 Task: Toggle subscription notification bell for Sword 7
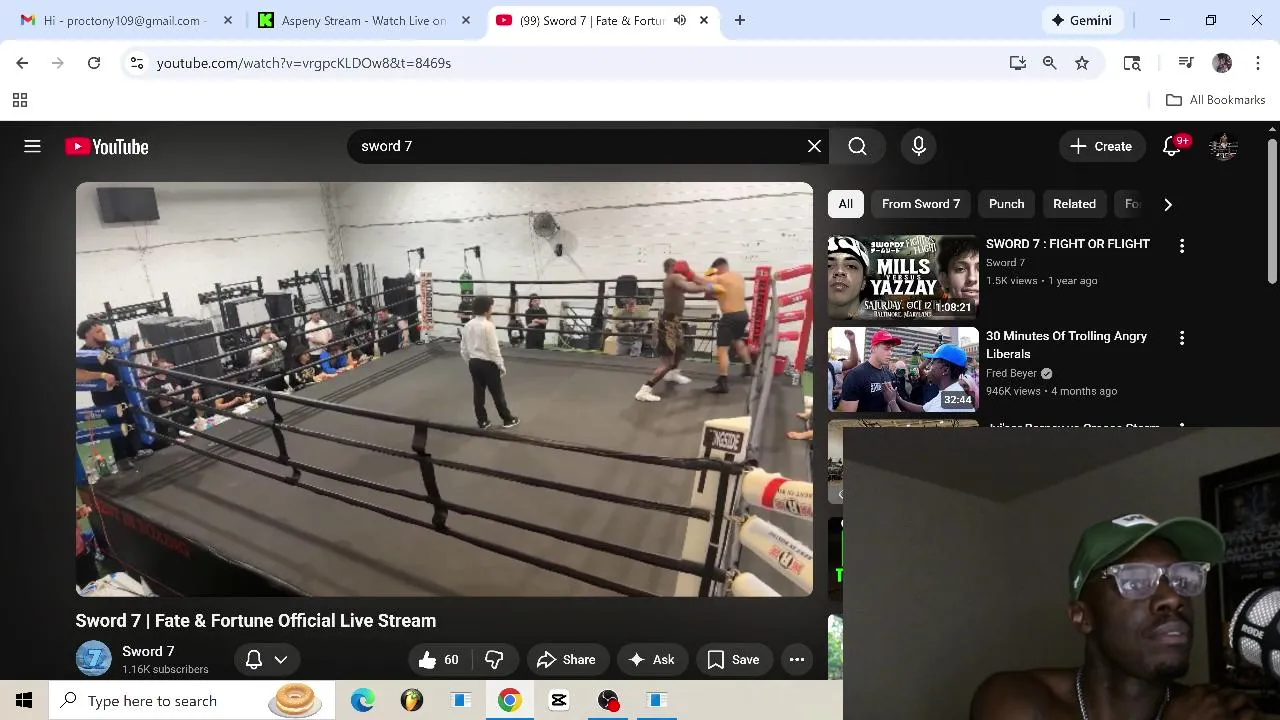point(267,659)
